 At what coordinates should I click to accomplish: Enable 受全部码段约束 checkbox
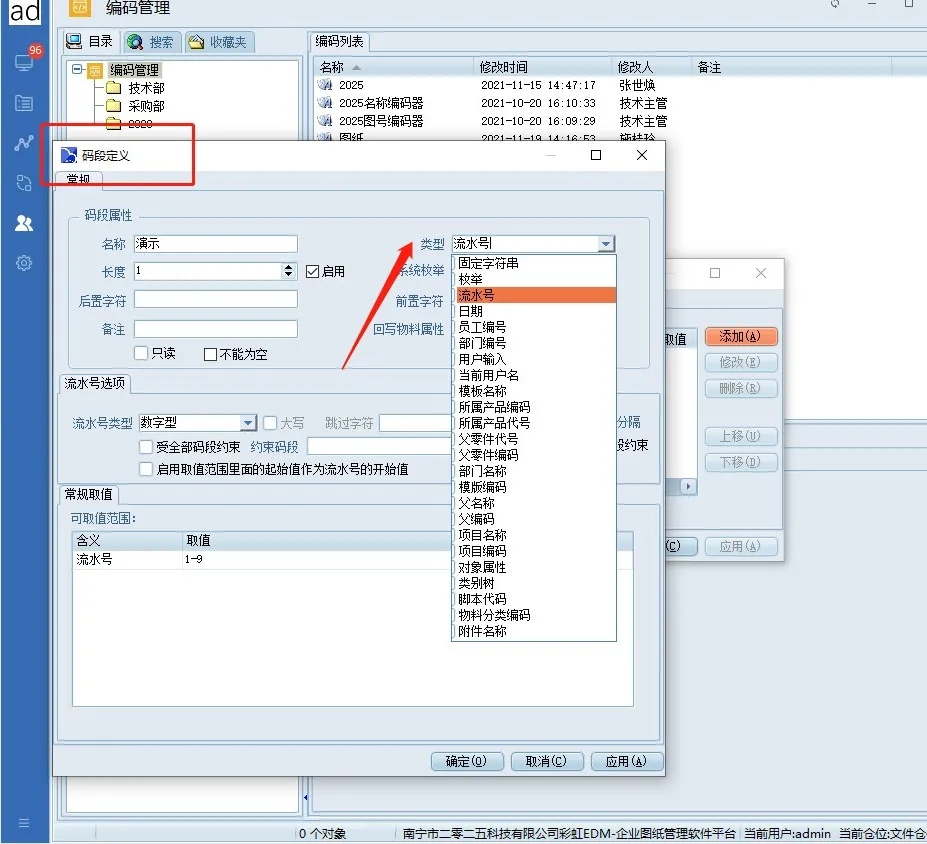coord(145,446)
